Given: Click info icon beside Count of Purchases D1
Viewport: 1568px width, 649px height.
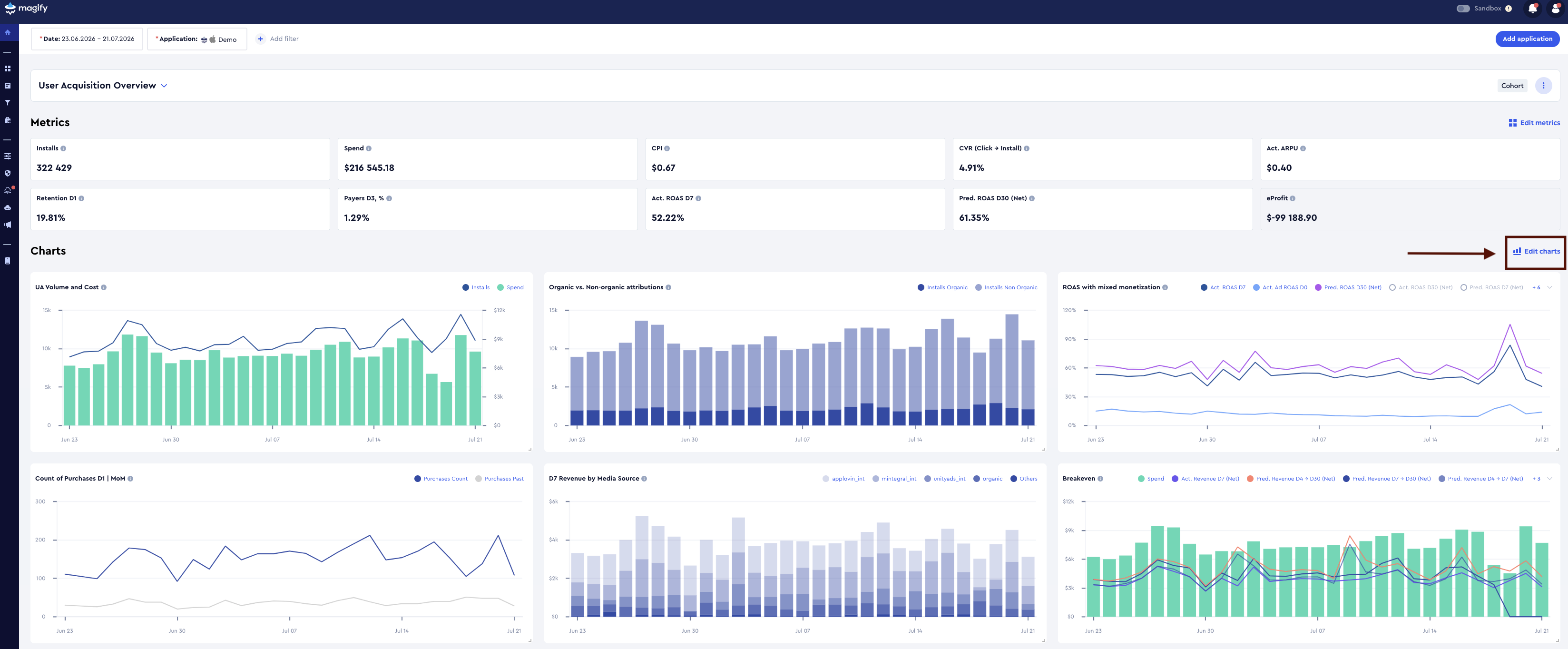Looking at the screenshot, I should point(131,479).
